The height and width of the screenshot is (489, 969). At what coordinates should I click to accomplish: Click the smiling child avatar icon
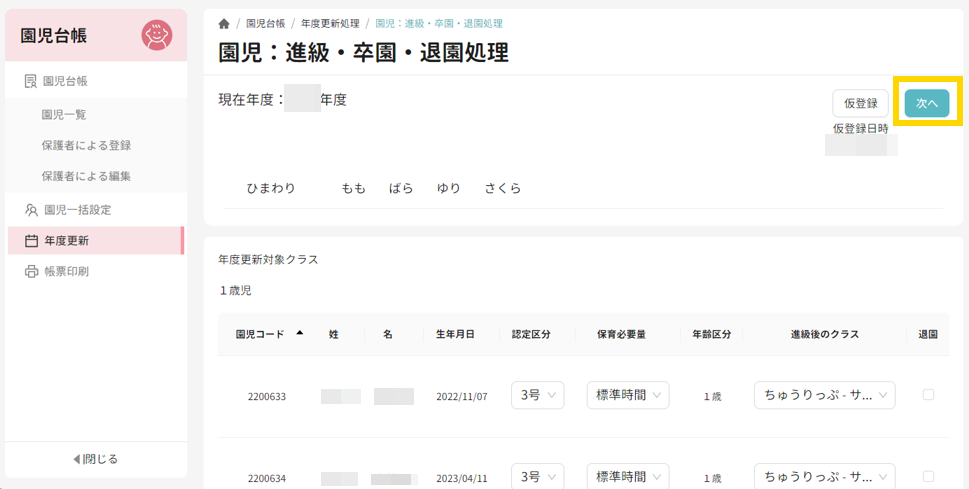(156, 35)
